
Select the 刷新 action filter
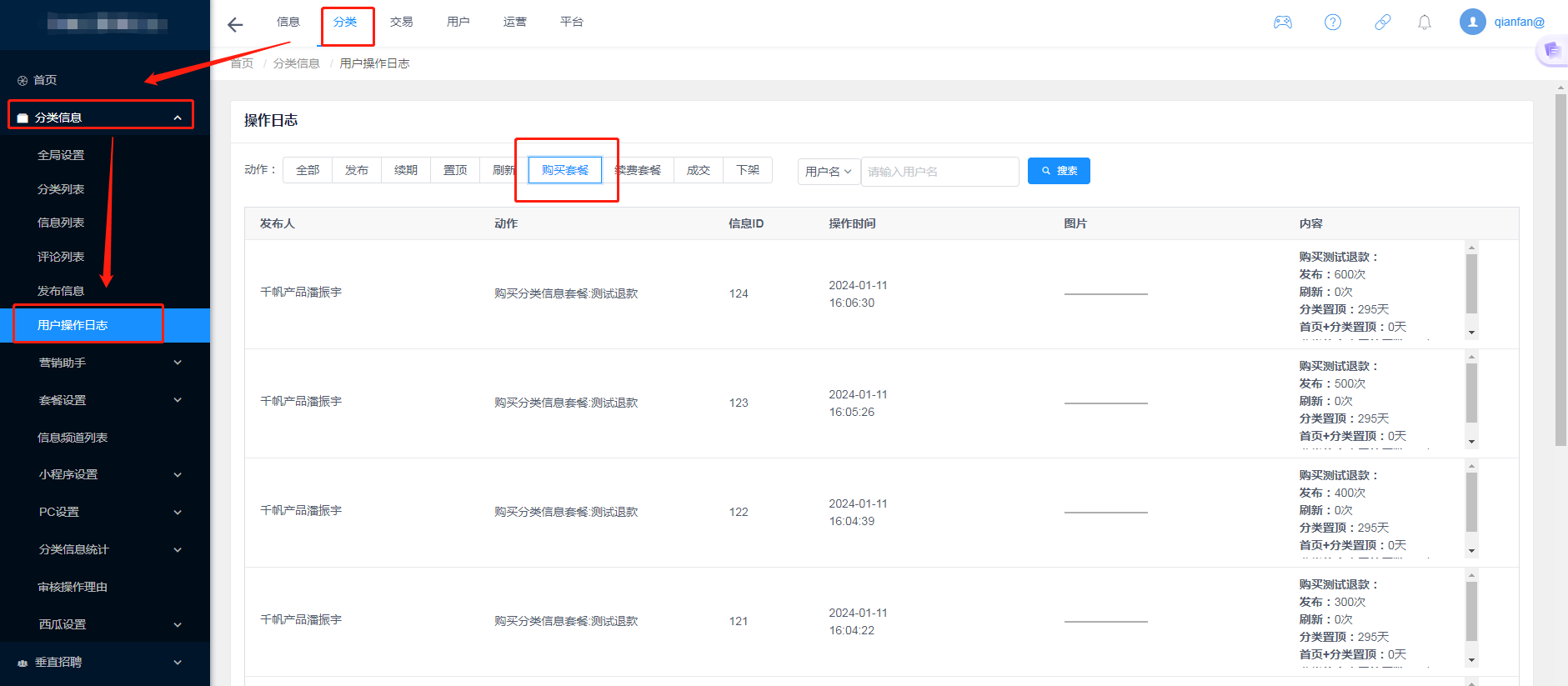point(503,170)
